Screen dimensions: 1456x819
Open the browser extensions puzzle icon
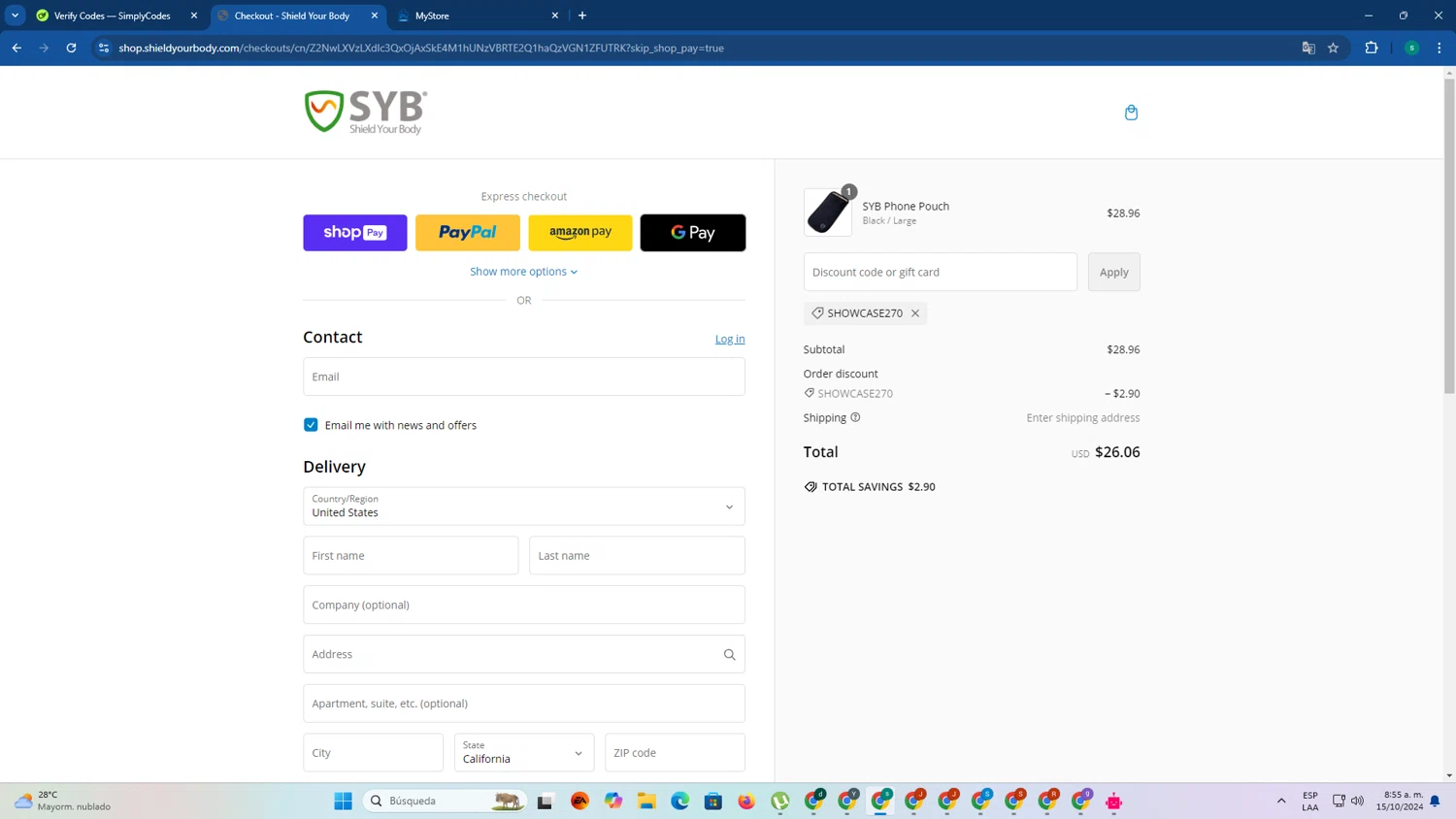(x=1372, y=48)
